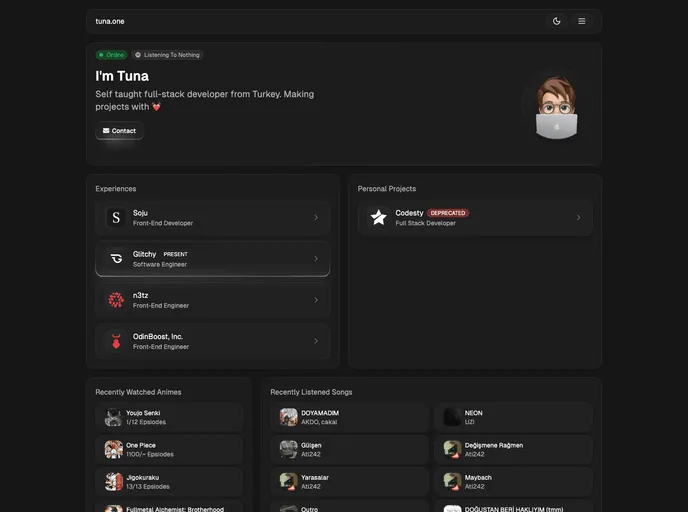This screenshot has height=512, width=688.
Task: Expand the OdinBoost row chevron
Action: tap(316, 341)
